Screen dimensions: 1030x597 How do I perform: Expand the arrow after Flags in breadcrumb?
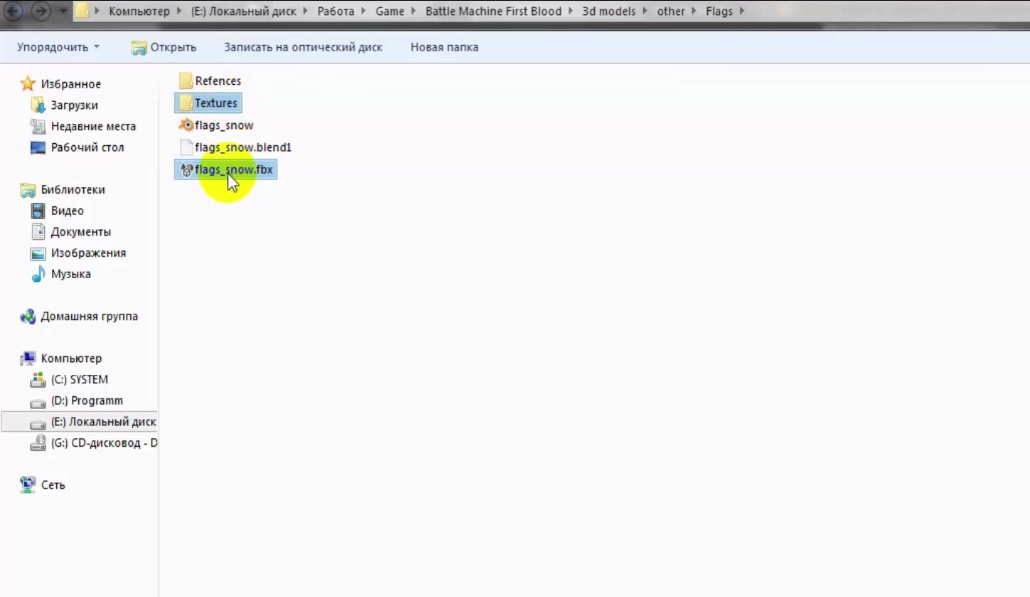742,11
